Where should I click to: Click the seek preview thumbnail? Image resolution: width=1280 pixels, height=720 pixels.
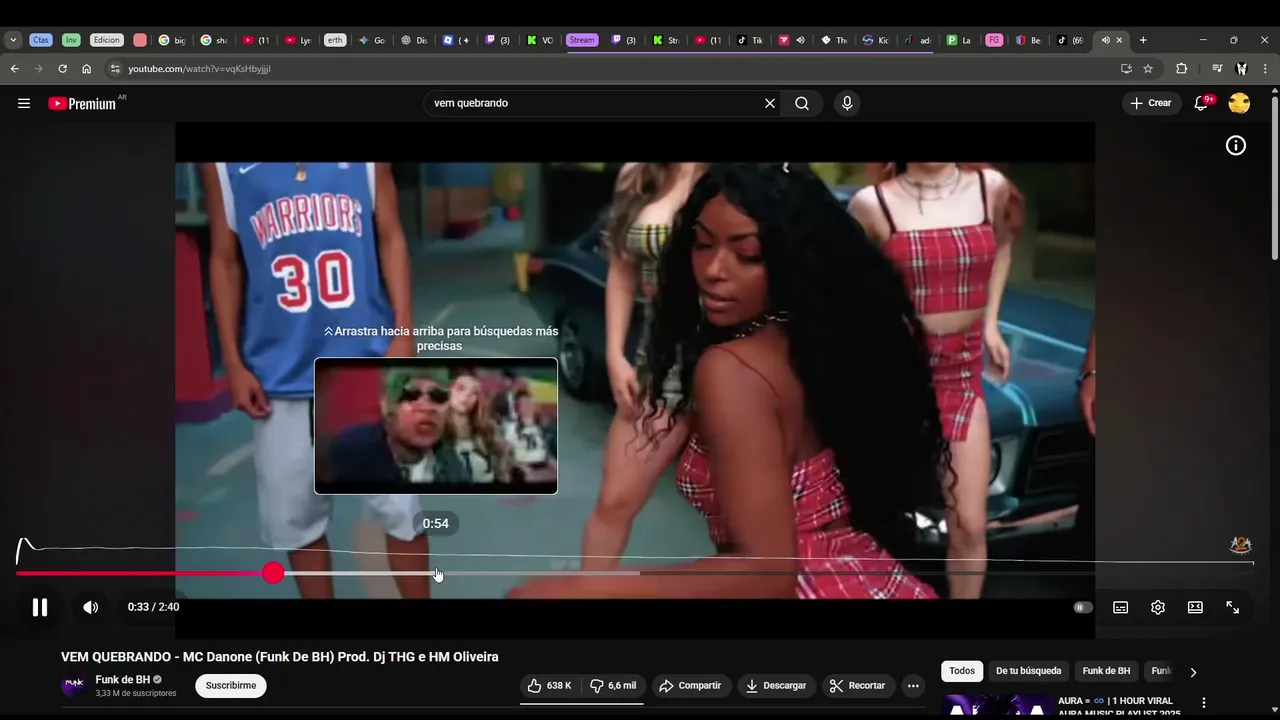(x=436, y=426)
